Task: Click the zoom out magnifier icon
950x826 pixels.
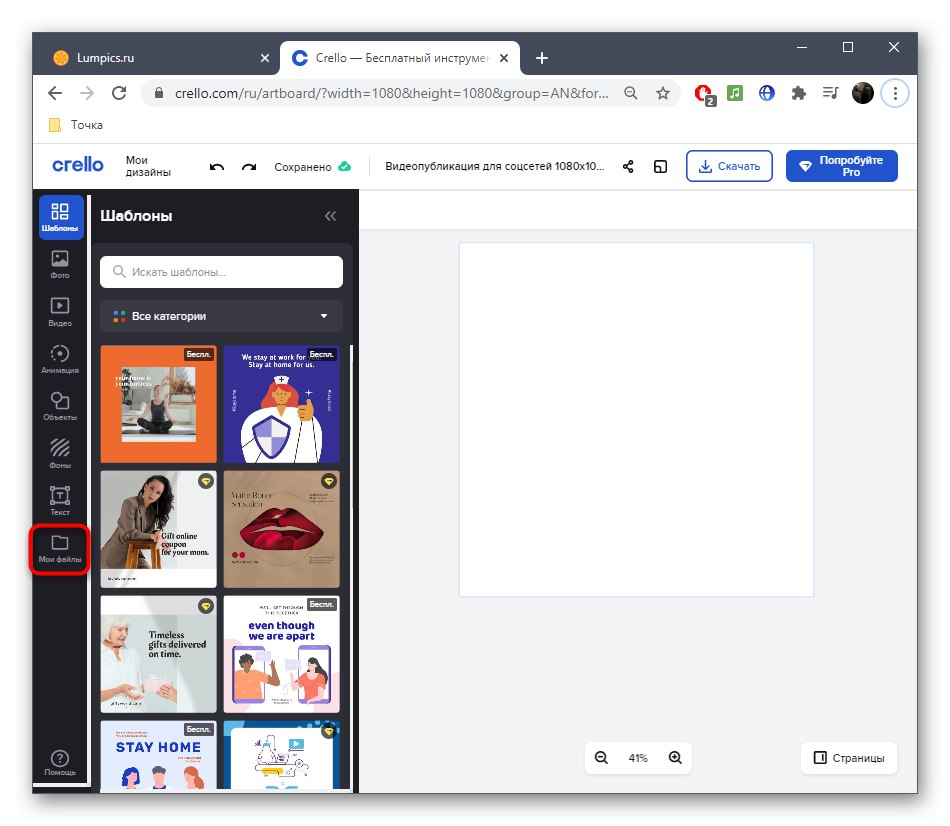Action: pyautogui.click(x=601, y=758)
